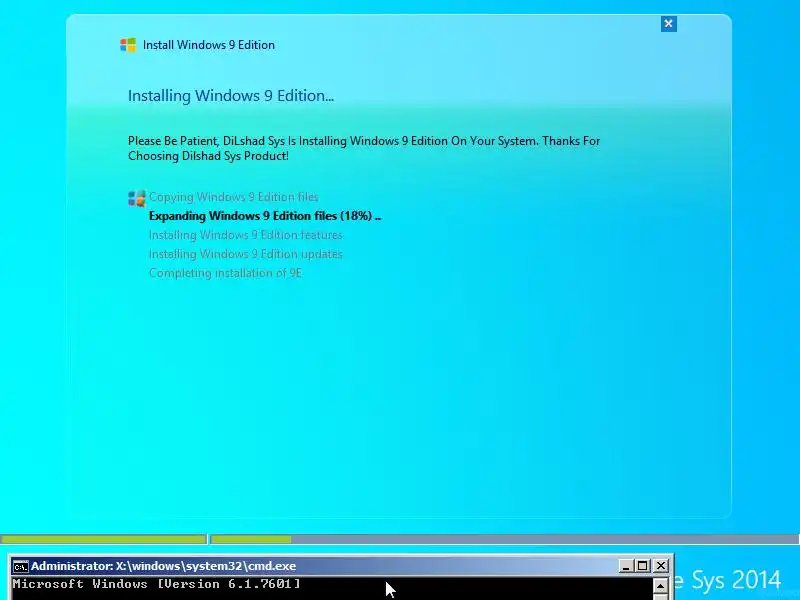Minimize the Administrator cmd.exe window

click(626, 566)
